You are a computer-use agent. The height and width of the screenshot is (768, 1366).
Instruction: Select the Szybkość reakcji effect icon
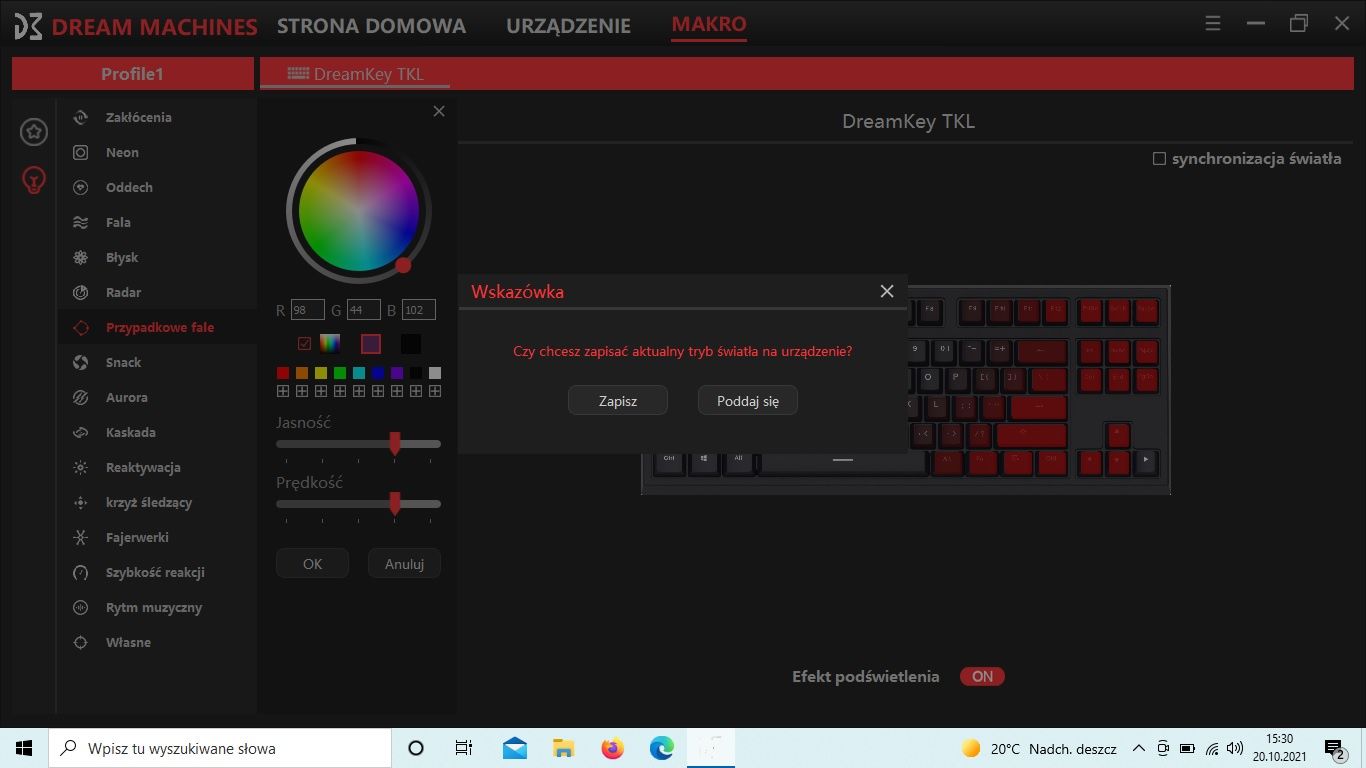(81, 572)
